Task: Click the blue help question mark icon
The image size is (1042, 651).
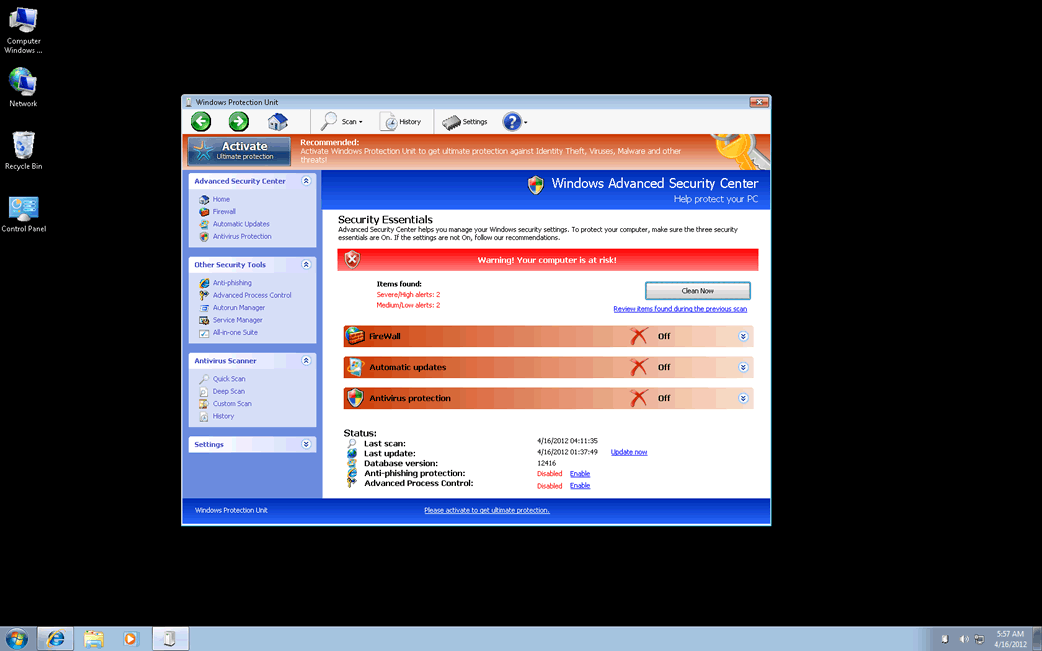Action: point(512,122)
